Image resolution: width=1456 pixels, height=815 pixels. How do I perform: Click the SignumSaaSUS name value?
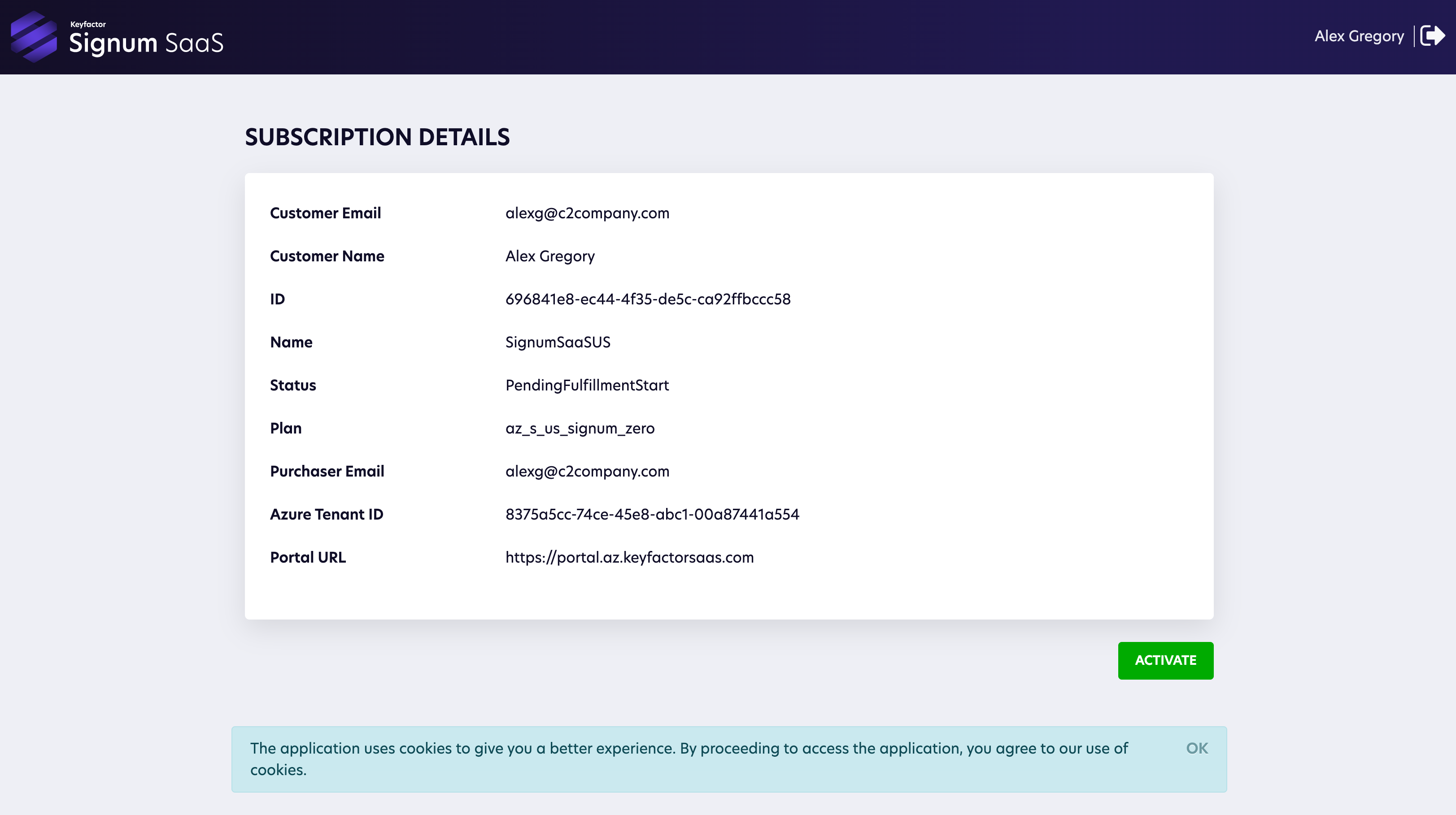pos(557,342)
